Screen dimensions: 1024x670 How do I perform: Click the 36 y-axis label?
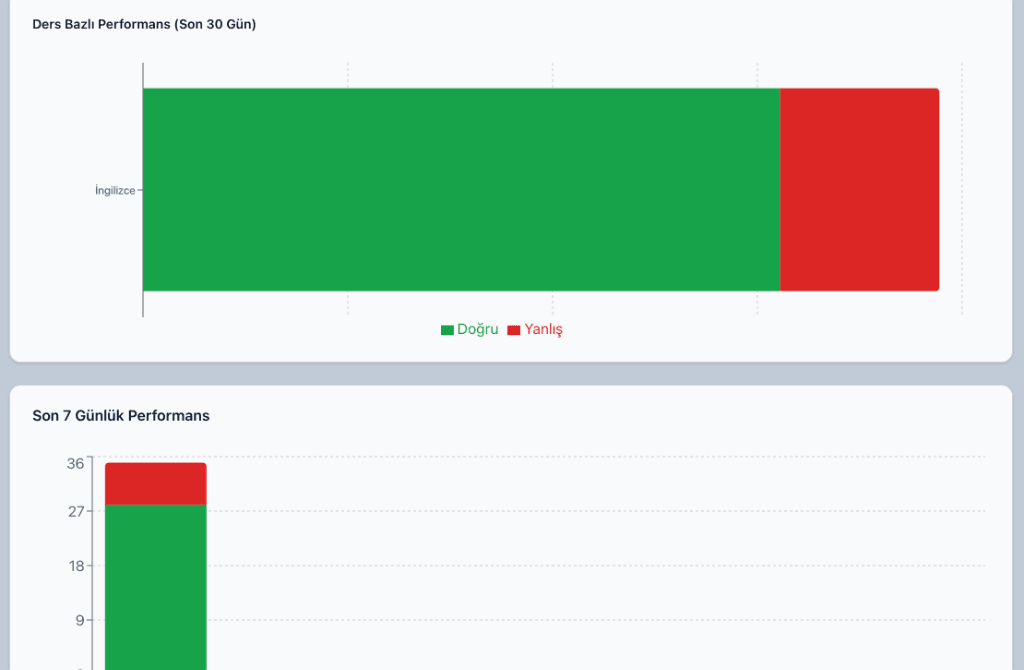pos(76,464)
